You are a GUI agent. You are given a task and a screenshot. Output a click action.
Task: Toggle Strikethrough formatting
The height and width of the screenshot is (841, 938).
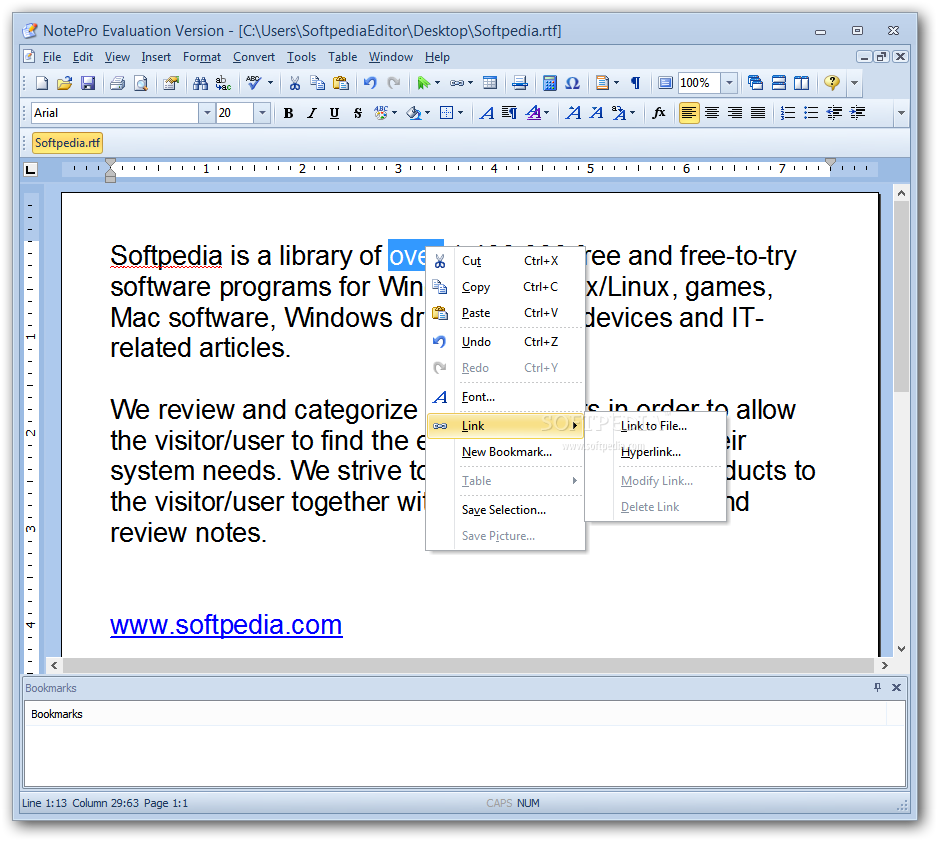(x=358, y=112)
